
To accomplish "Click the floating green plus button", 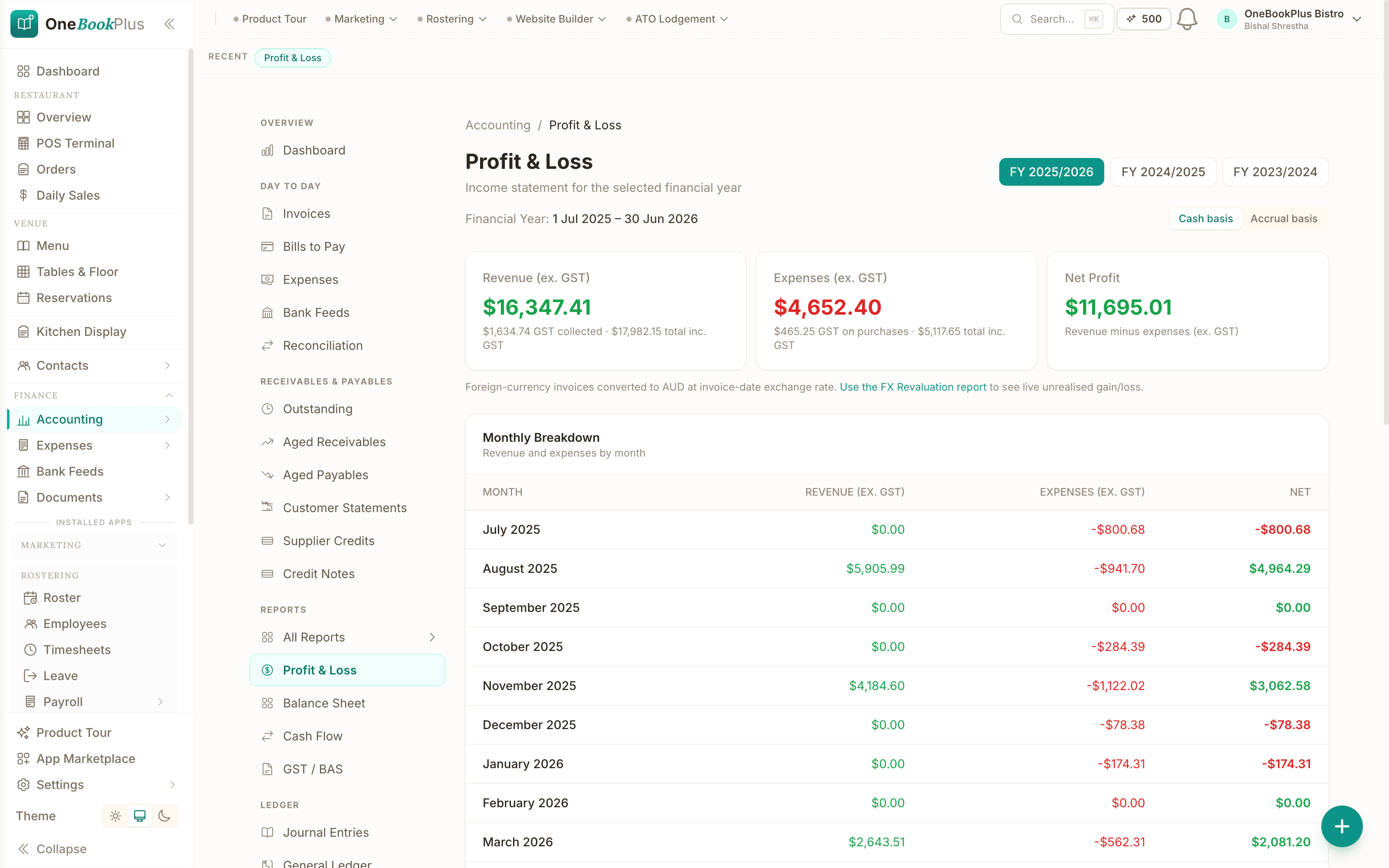I will [1341, 826].
